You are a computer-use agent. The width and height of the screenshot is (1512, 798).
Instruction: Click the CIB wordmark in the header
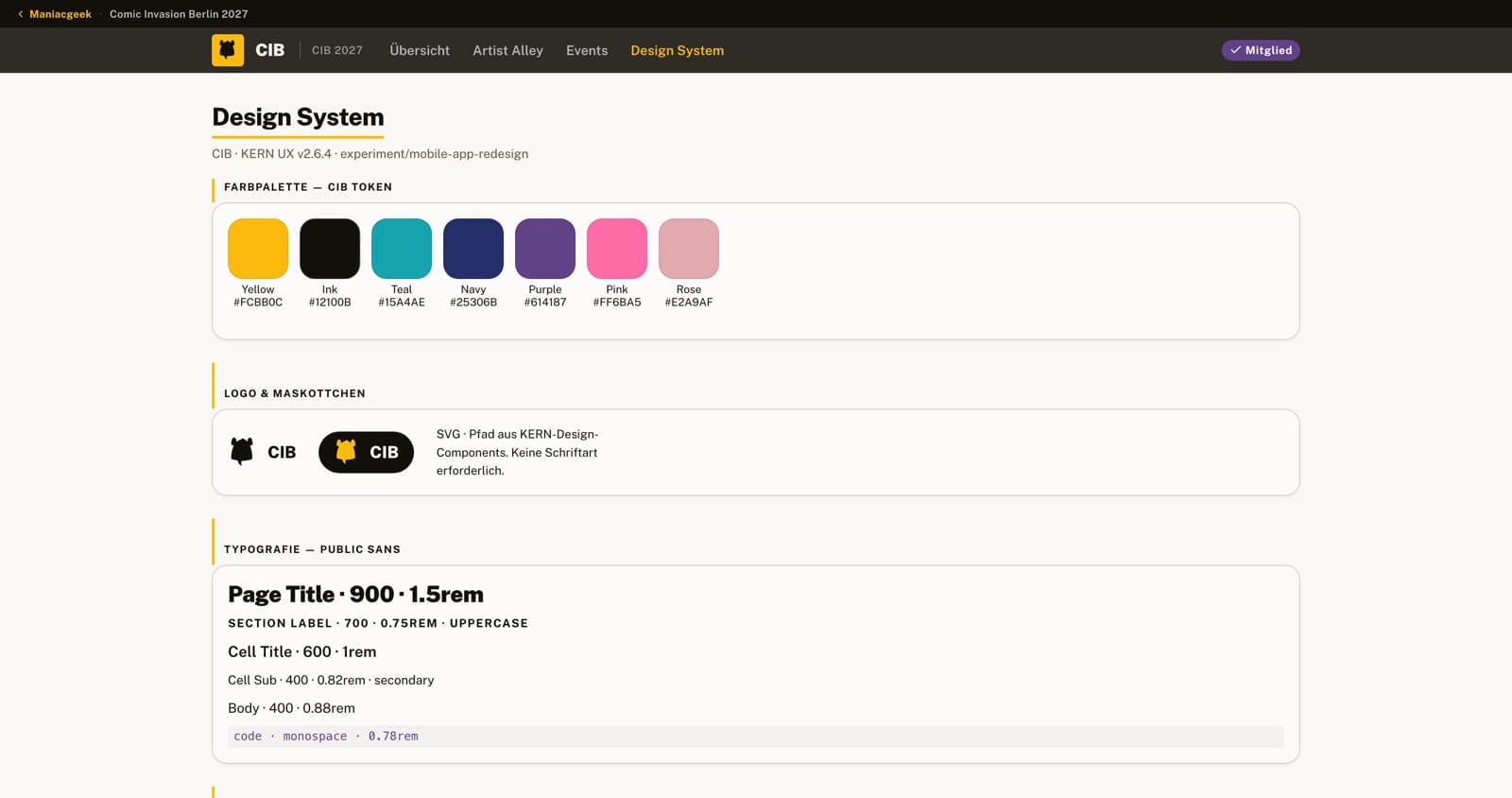270,50
